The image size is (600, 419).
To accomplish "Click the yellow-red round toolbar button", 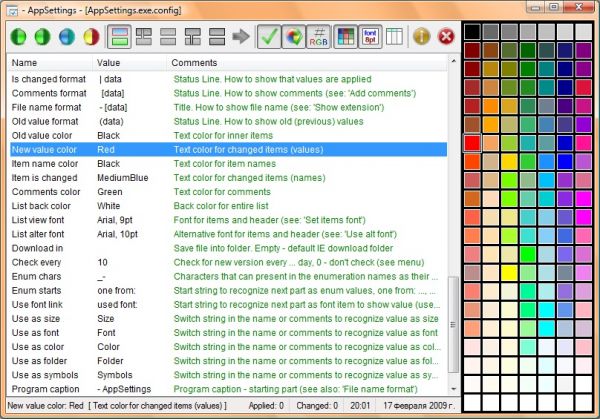I will 91,37.
